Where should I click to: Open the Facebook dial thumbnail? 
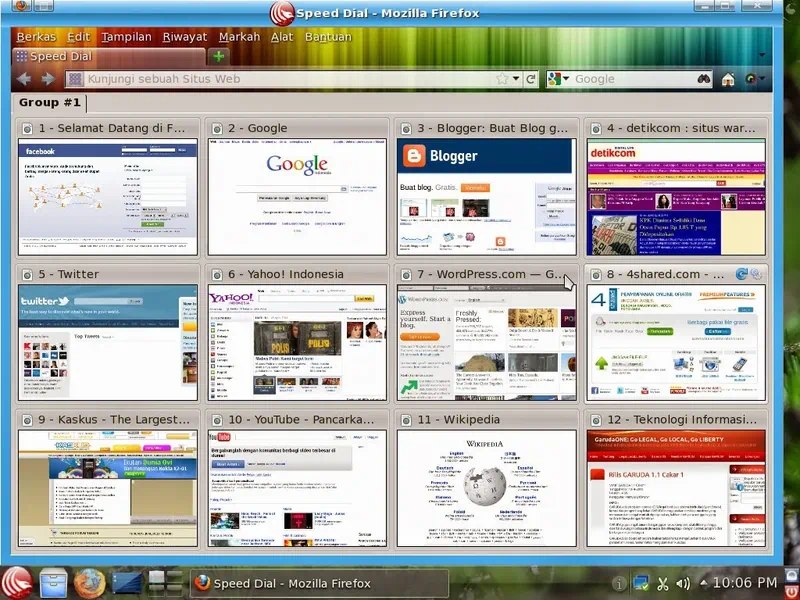(x=108, y=196)
